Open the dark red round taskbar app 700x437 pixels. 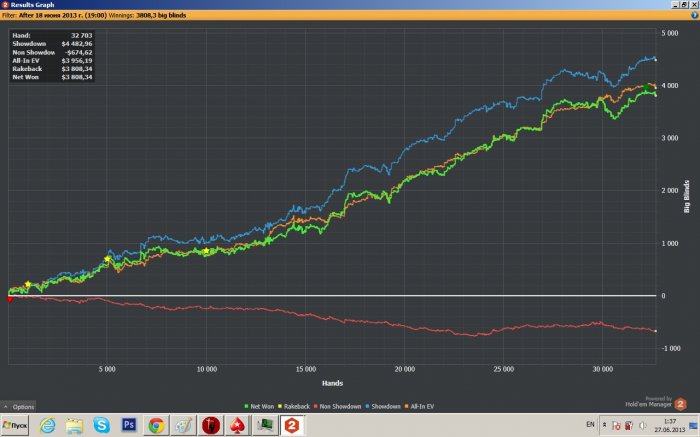click(x=211, y=425)
